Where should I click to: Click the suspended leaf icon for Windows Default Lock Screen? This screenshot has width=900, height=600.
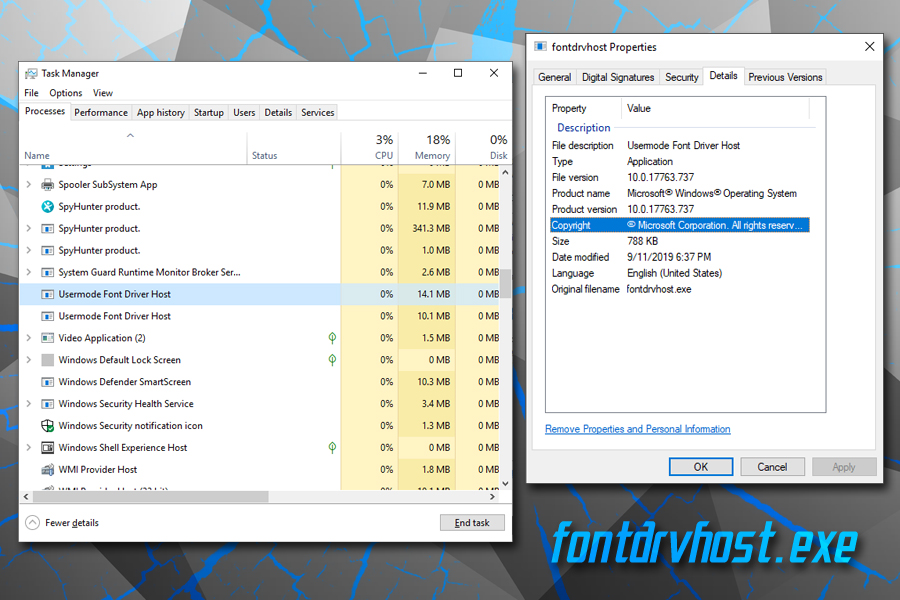tap(332, 359)
